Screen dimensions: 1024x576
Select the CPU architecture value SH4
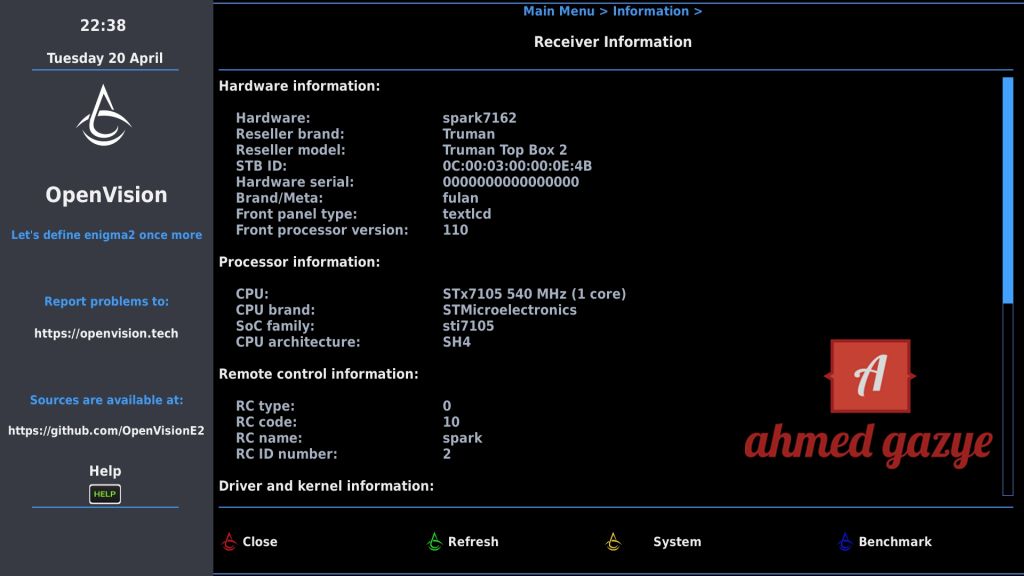456,342
